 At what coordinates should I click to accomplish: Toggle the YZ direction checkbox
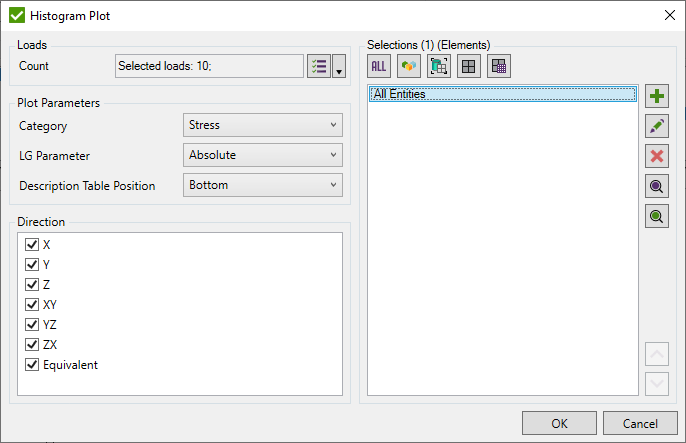coord(32,324)
